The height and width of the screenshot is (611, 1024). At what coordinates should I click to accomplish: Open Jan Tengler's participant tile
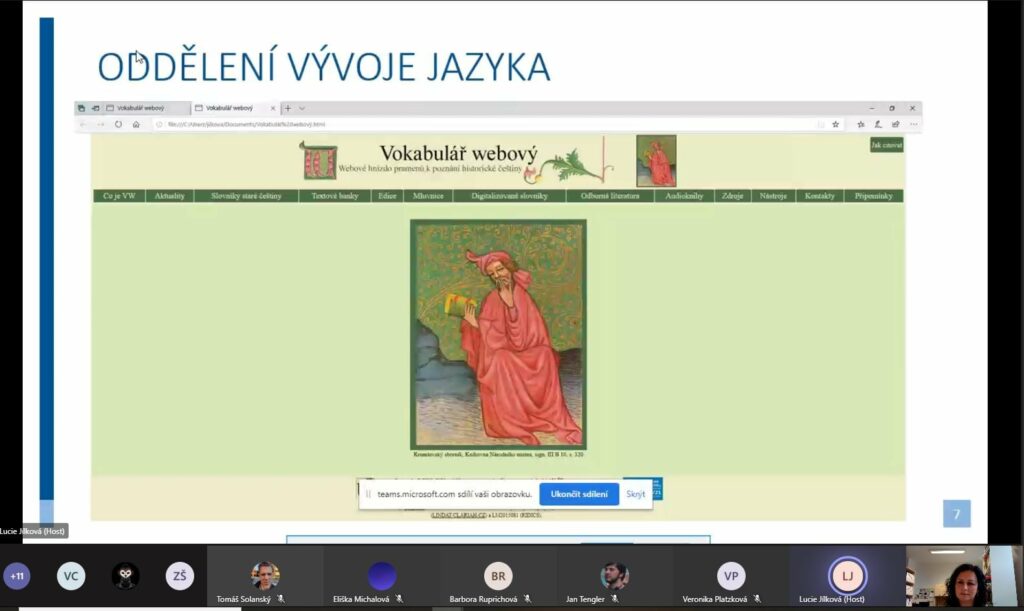click(615, 577)
